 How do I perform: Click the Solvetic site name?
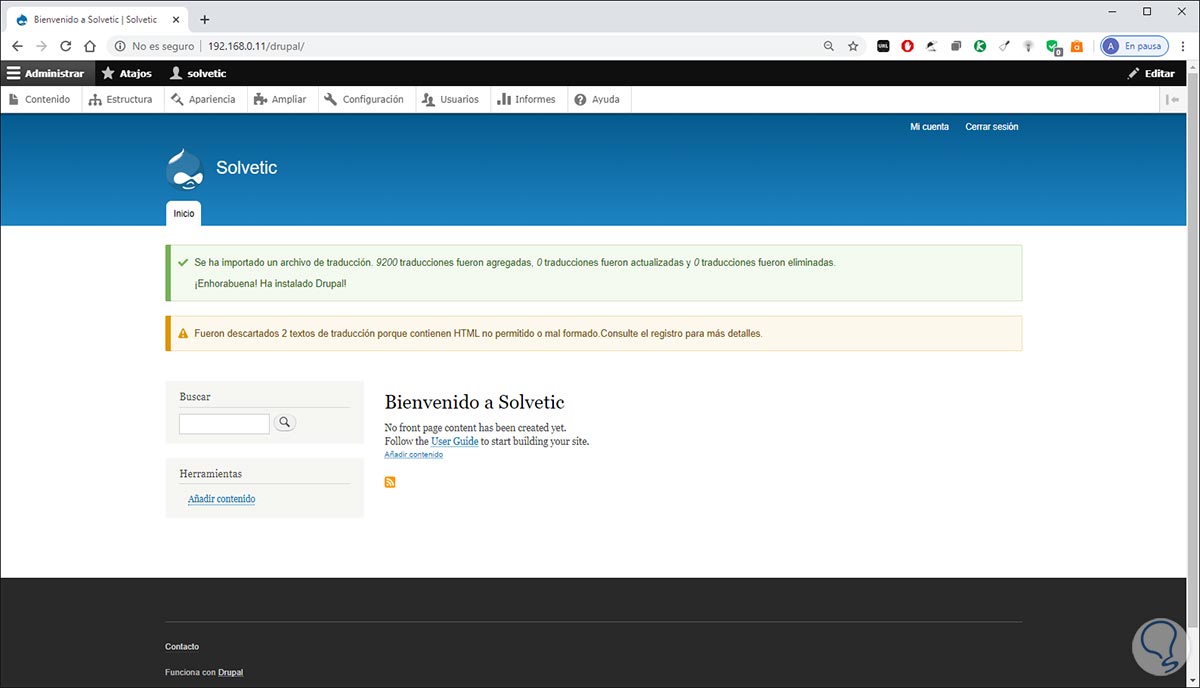point(247,167)
